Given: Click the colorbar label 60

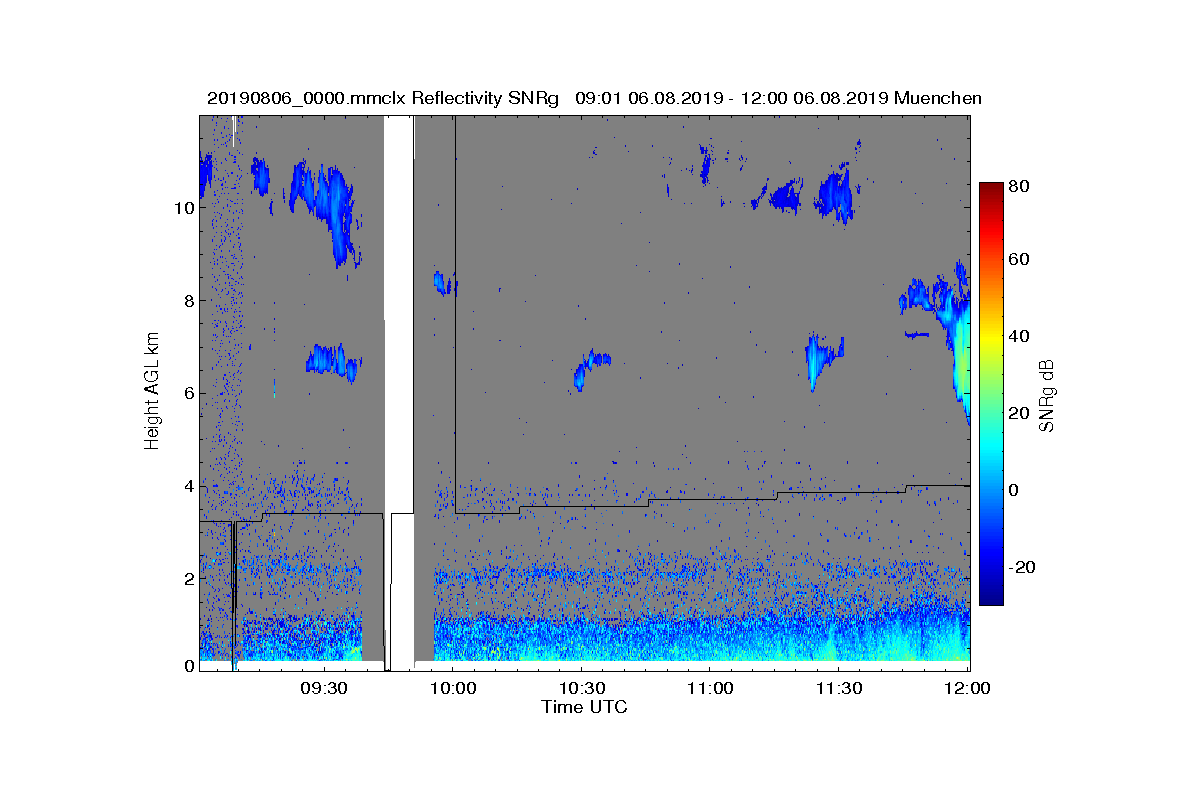Looking at the screenshot, I should click(x=1021, y=260).
